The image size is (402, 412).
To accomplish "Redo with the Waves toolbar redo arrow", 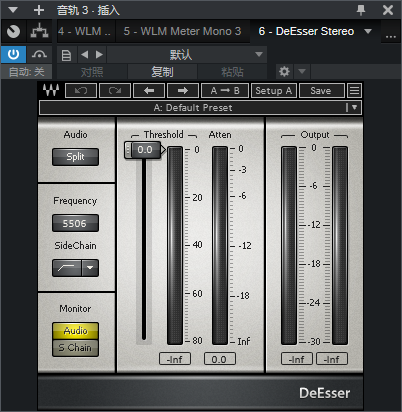I will (x=115, y=90).
